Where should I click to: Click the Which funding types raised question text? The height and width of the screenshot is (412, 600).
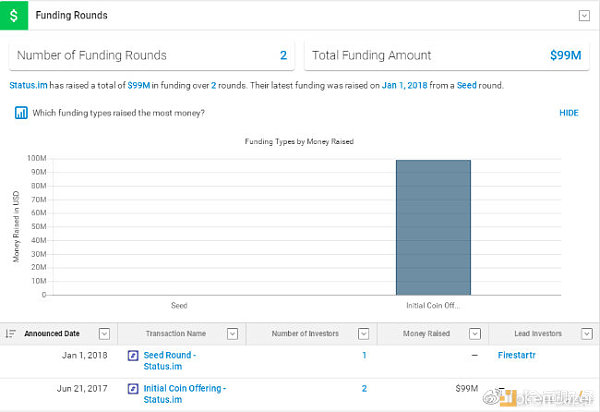pos(118,113)
